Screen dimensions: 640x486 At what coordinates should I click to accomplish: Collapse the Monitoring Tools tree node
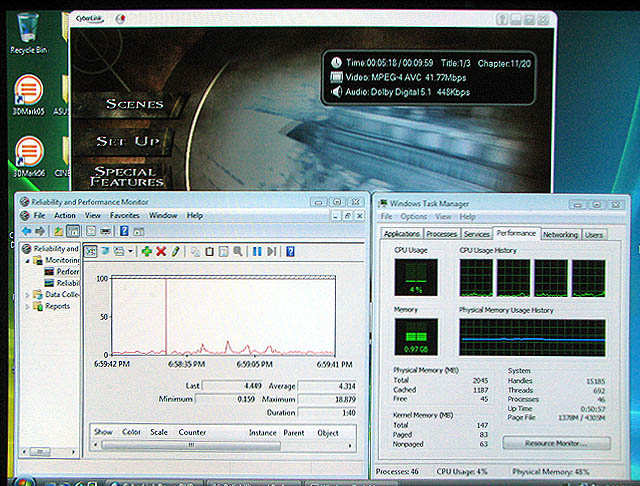[x=27, y=260]
